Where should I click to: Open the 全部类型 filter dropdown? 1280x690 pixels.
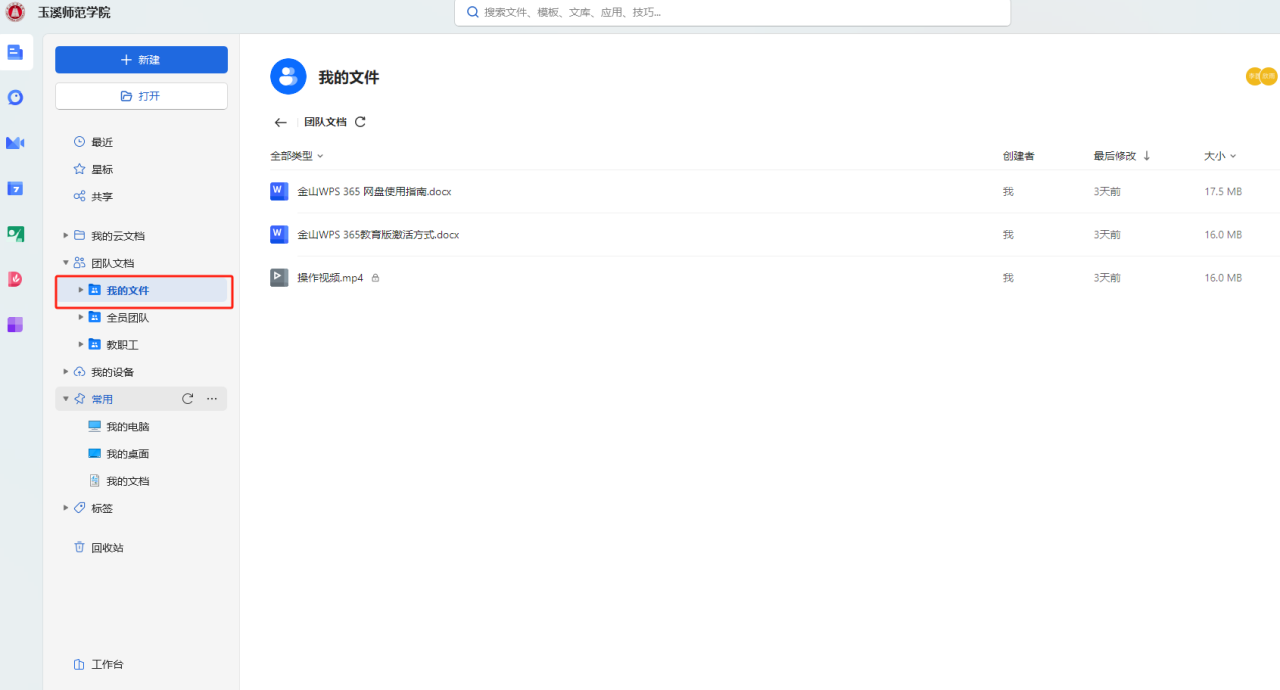click(x=297, y=156)
